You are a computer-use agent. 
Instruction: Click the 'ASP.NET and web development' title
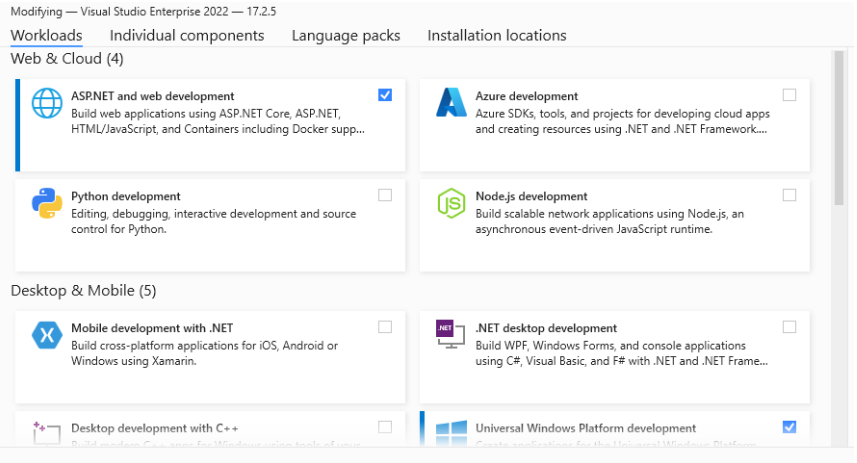click(152, 96)
